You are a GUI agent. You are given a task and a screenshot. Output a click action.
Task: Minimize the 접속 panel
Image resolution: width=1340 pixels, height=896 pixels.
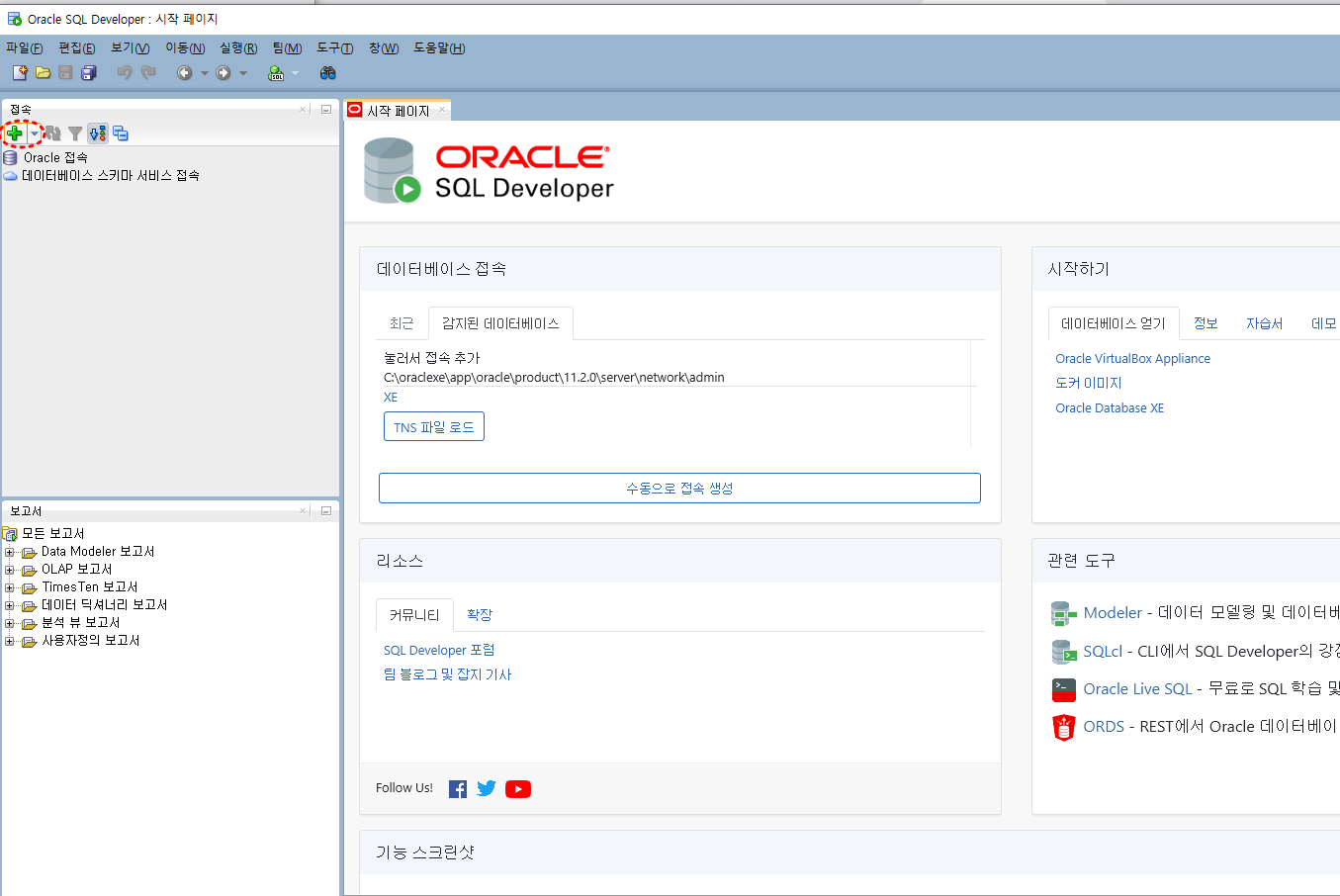(325, 109)
